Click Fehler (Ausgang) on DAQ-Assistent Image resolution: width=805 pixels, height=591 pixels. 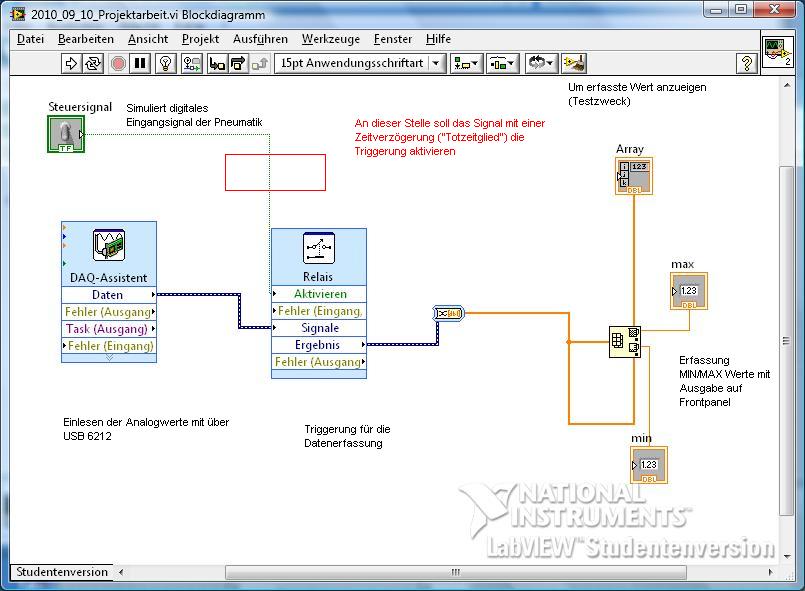pyautogui.click(x=108, y=312)
